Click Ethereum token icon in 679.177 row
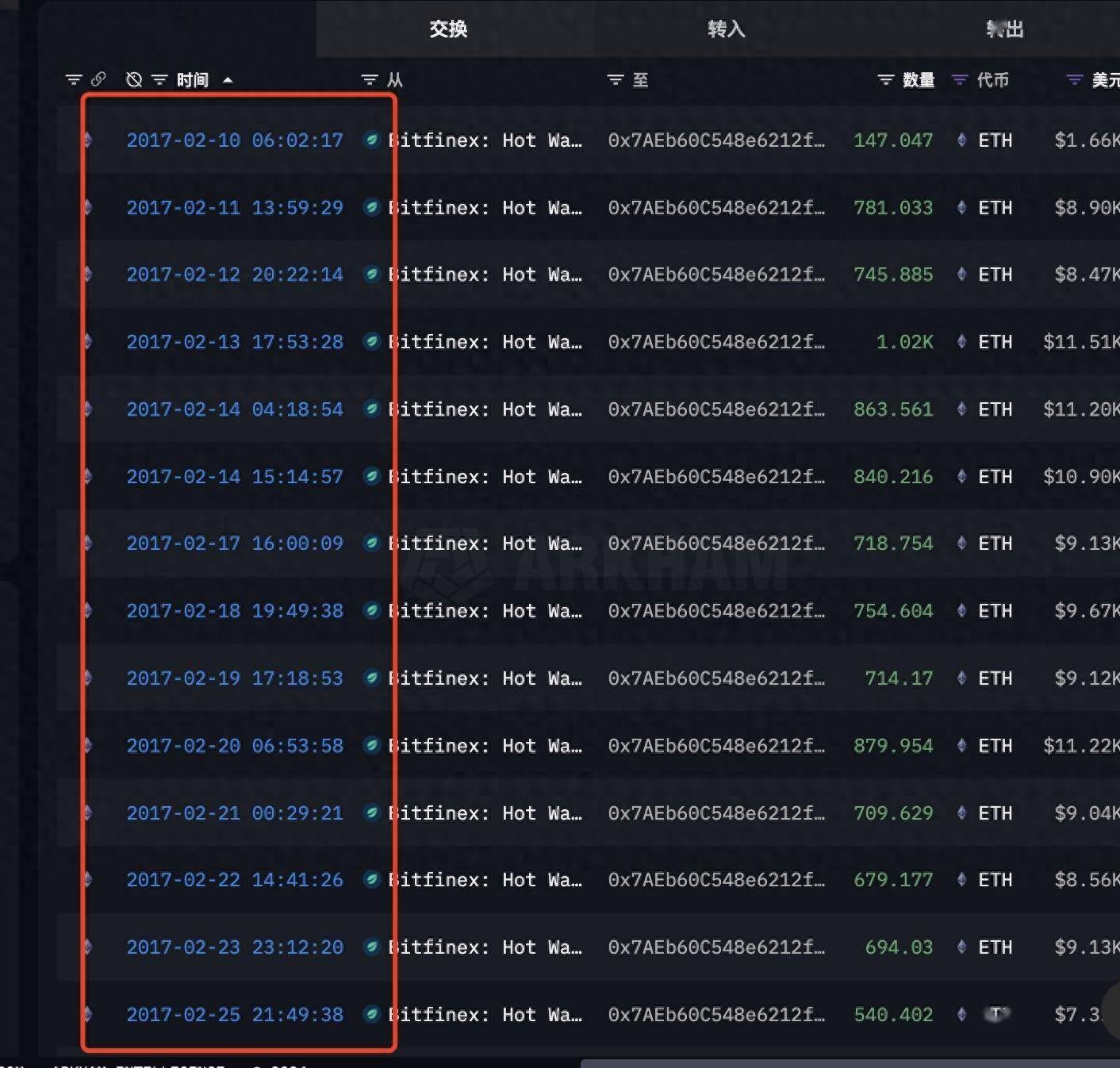This screenshot has width=1120, height=1068. [x=961, y=880]
